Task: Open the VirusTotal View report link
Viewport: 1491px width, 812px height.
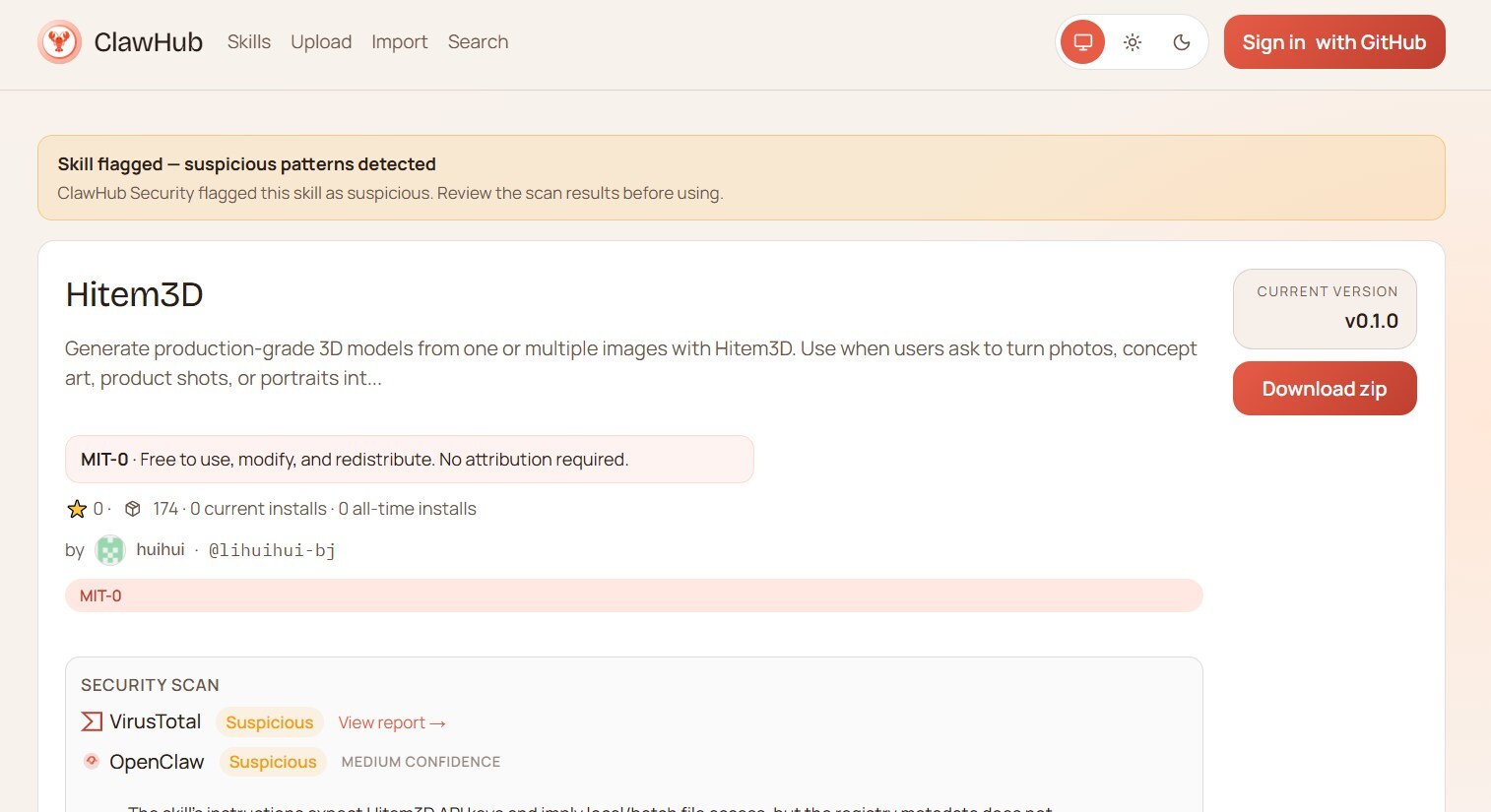Action: point(391,721)
